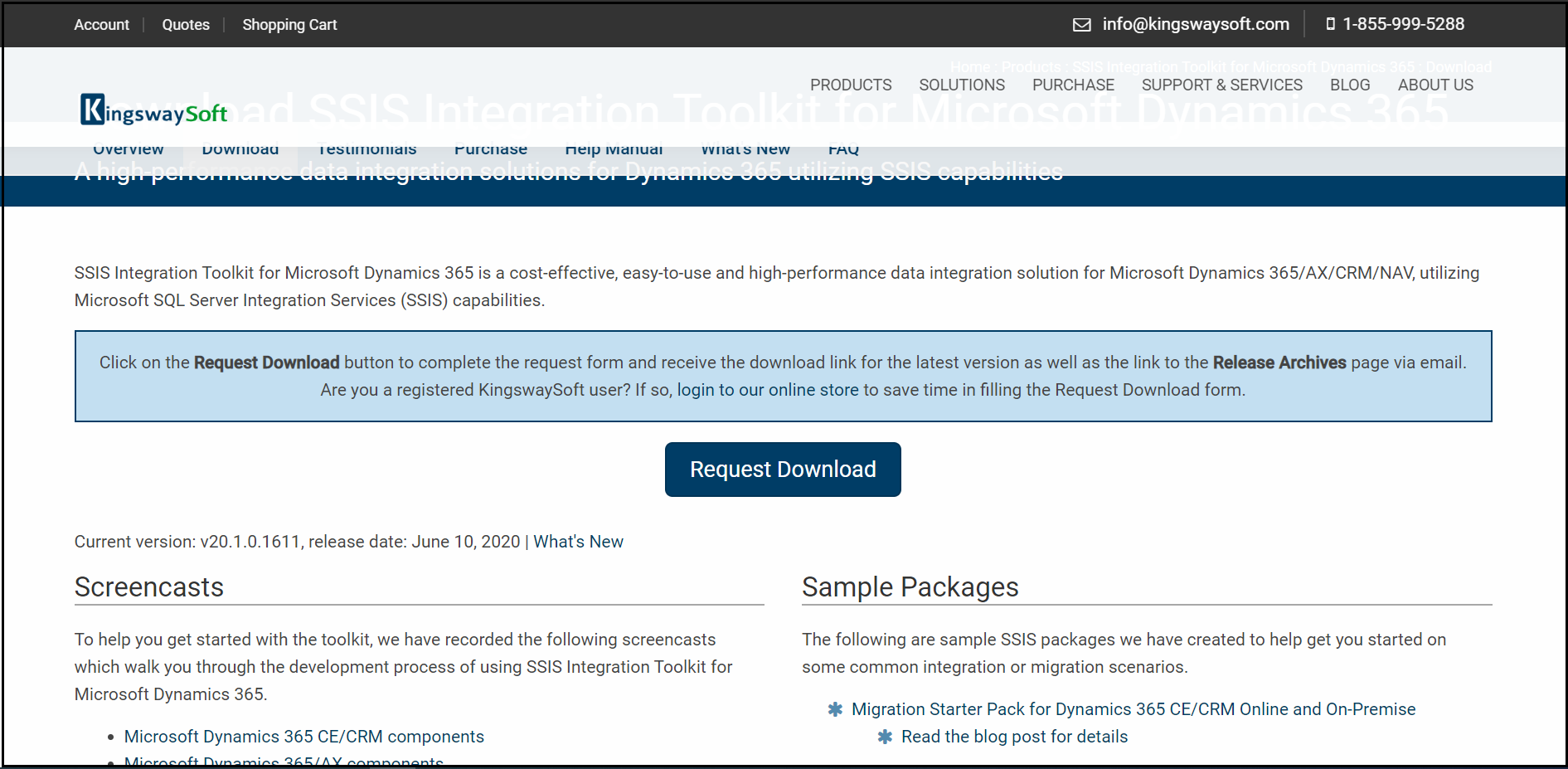
Task: Click login to our online store link
Action: (x=768, y=390)
